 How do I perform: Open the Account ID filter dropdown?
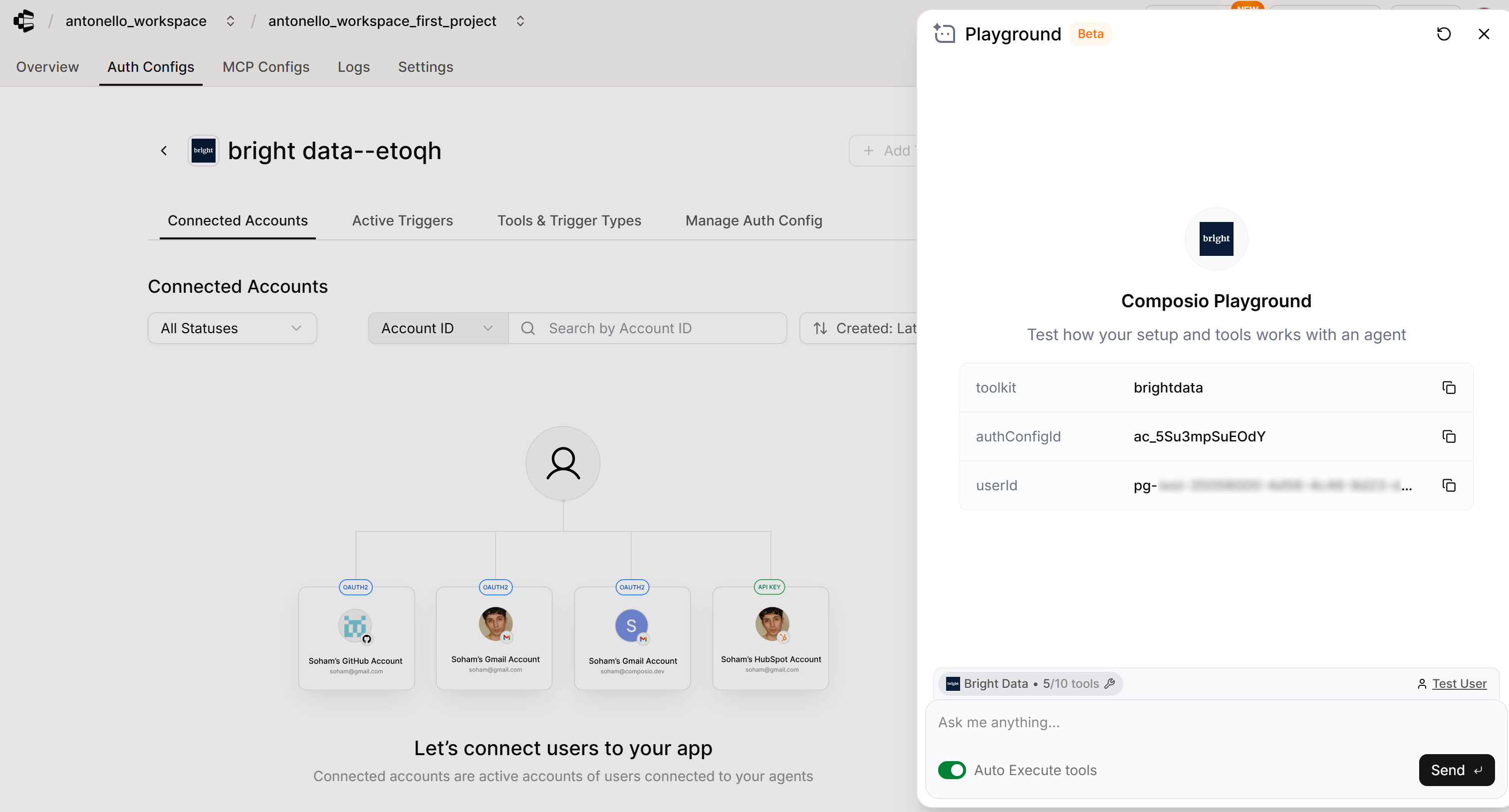click(x=437, y=328)
